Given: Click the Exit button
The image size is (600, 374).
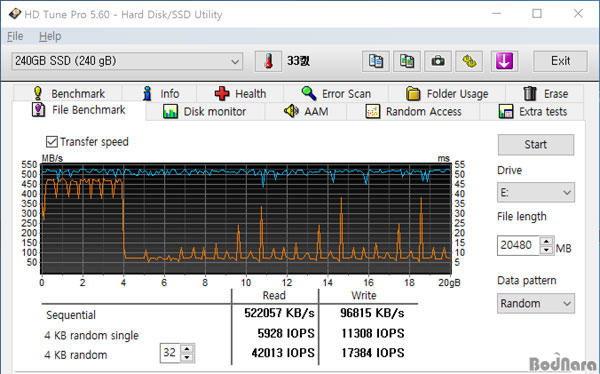Looking at the screenshot, I should [x=560, y=61].
